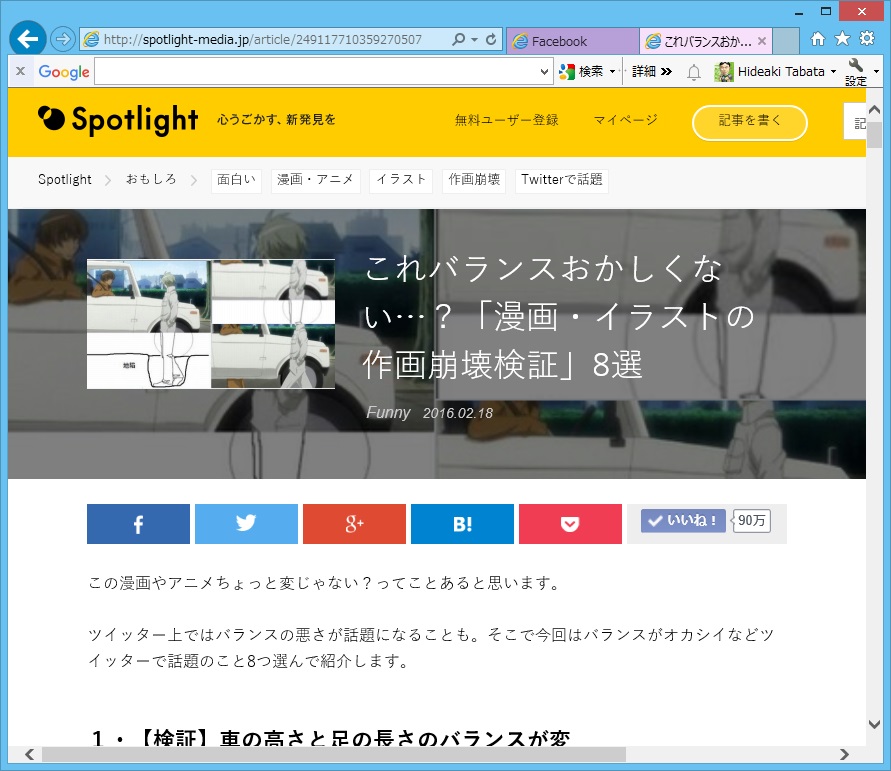Select the 面白い tag
Screen dimensions: 891x771
(x=236, y=181)
